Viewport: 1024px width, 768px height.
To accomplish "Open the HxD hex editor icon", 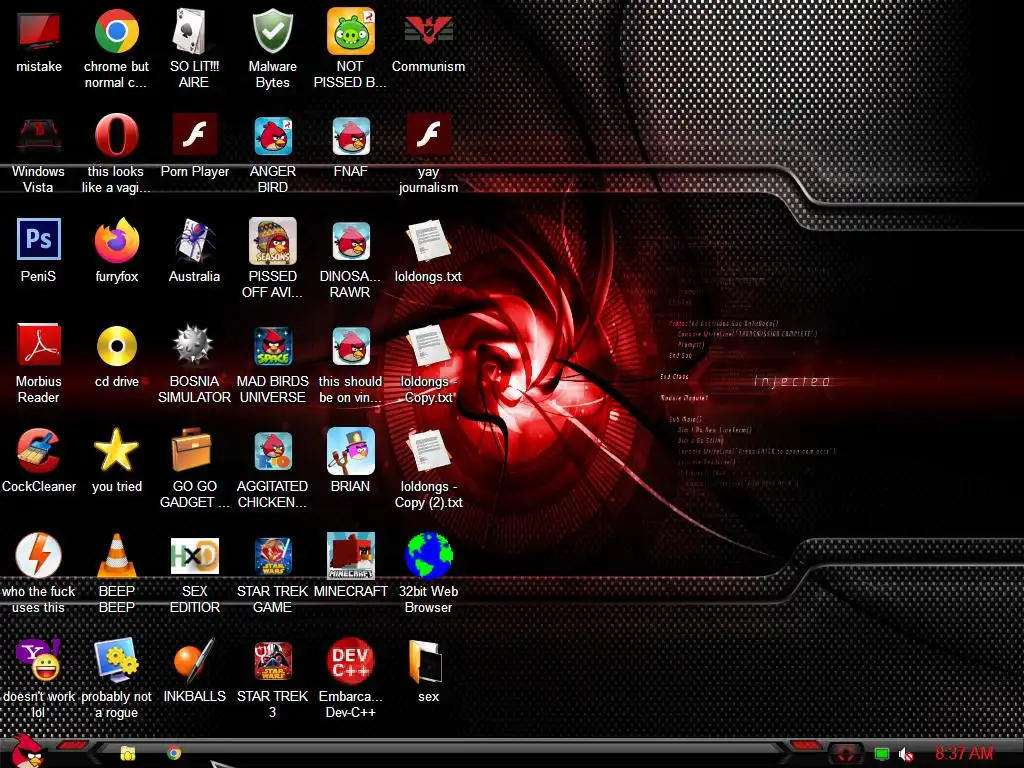I will point(194,556).
